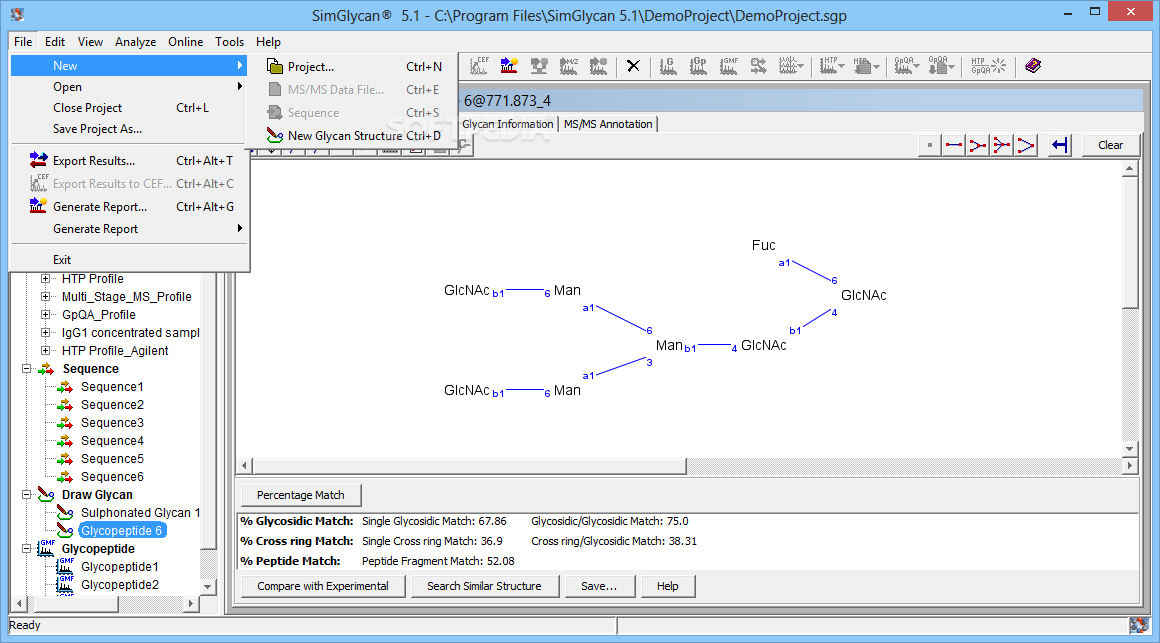Select the single linkage line tool
The width and height of the screenshot is (1160, 643).
pos(954,145)
